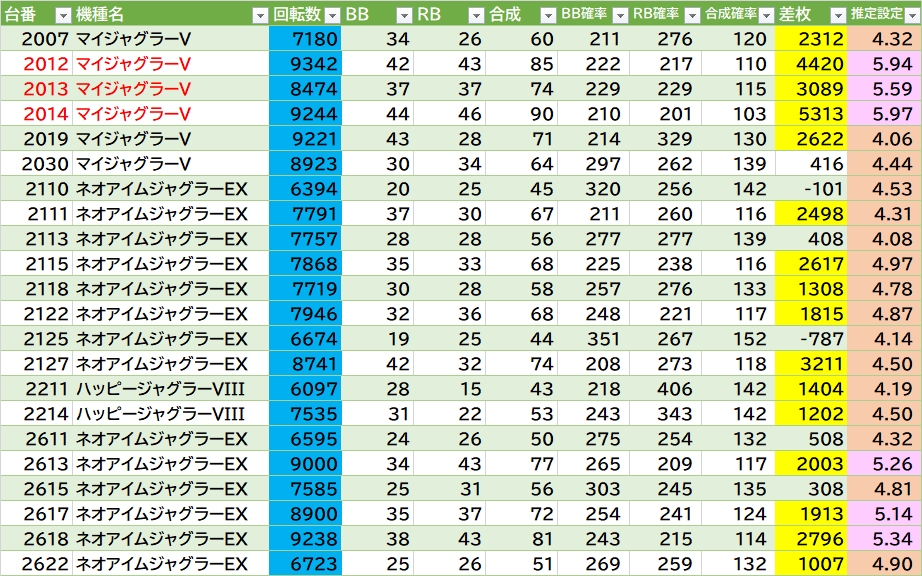Image resolution: width=922 pixels, height=576 pixels.
Task: Click the 推定設定 cell showing 5.97
Action: pyautogui.click(x=884, y=114)
